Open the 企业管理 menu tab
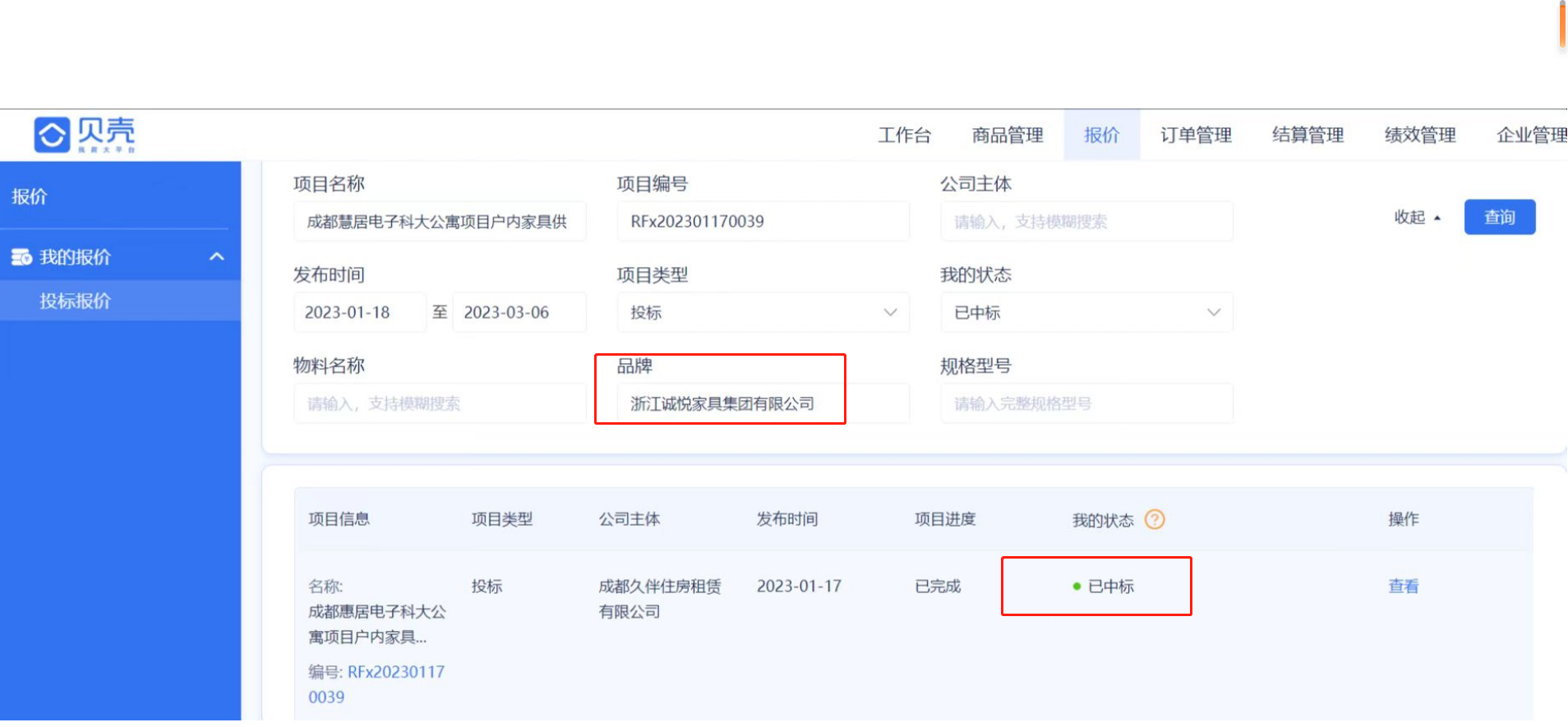The height and width of the screenshot is (727, 1568). tap(1532, 135)
